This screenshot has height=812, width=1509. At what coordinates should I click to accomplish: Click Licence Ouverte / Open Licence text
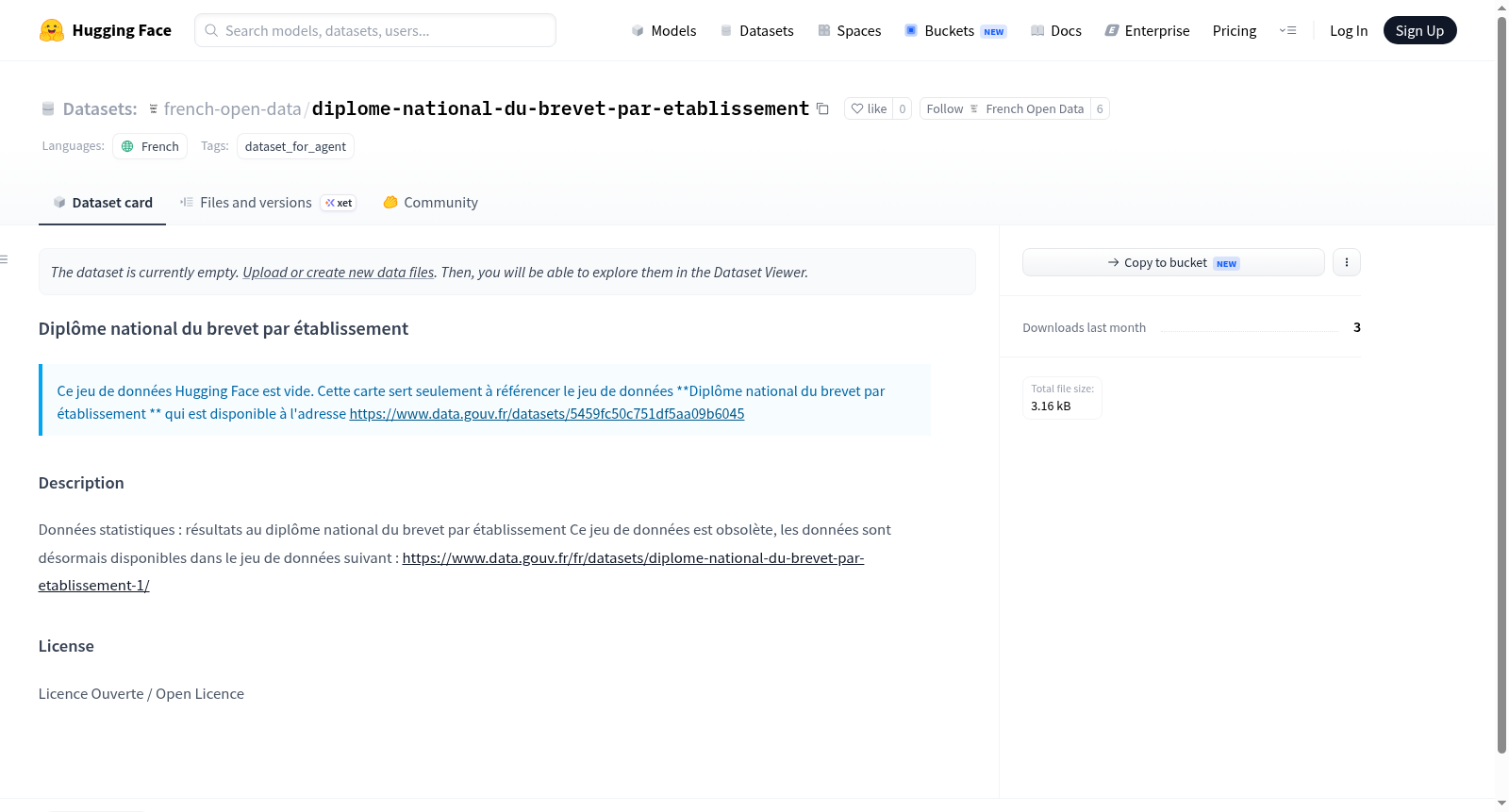coord(141,693)
